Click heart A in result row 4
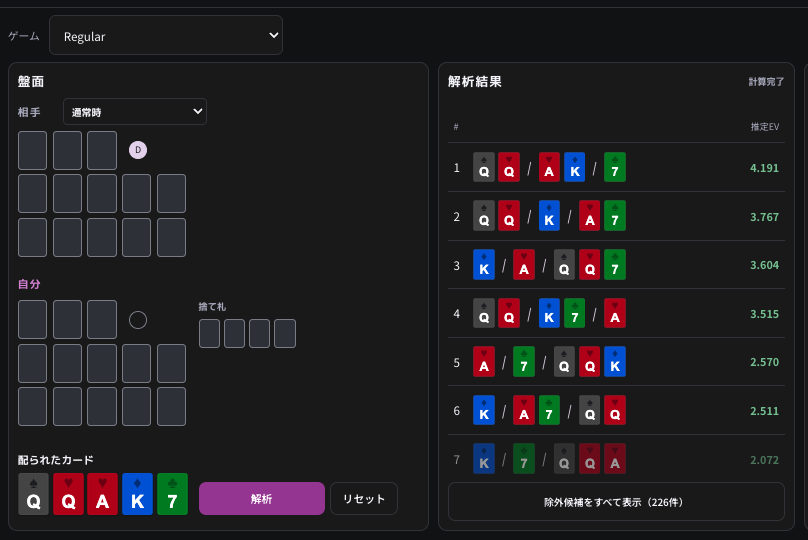808x540 pixels. (x=615, y=313)
